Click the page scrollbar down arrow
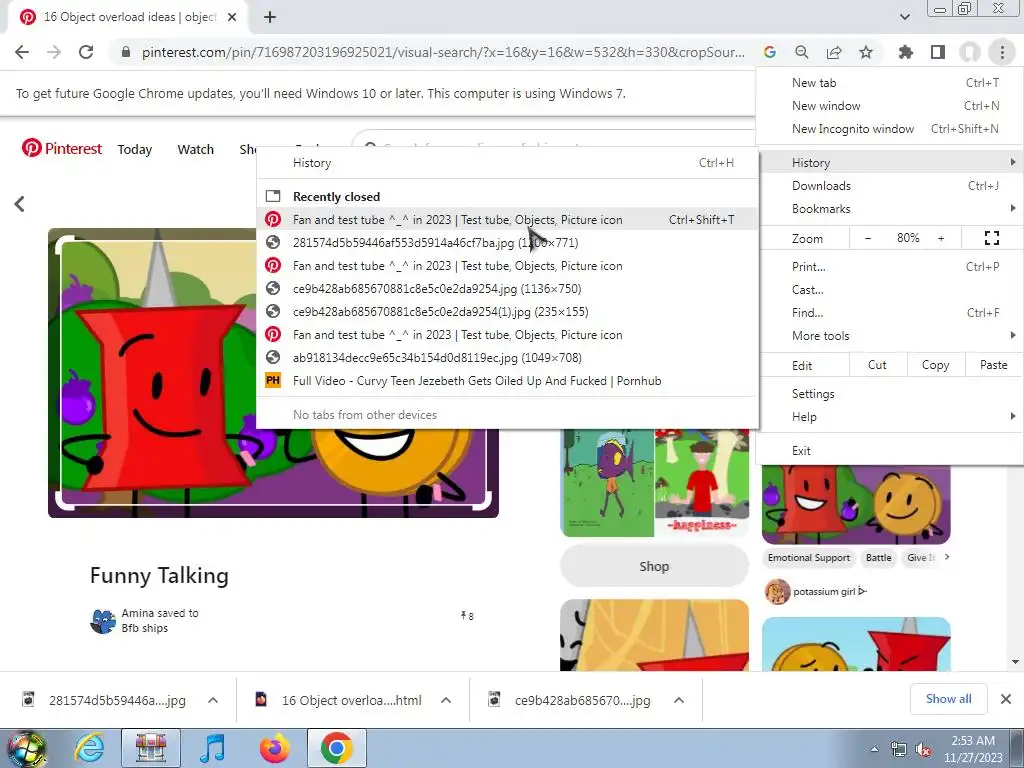 [x=1016, y=662]
